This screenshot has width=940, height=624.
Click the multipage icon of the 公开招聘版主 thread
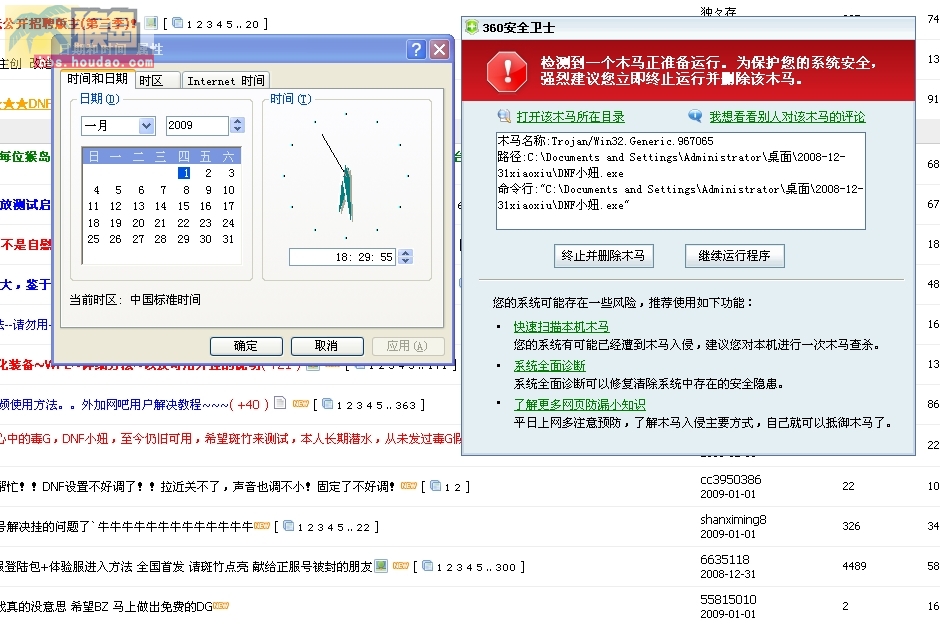pos(177,23)
